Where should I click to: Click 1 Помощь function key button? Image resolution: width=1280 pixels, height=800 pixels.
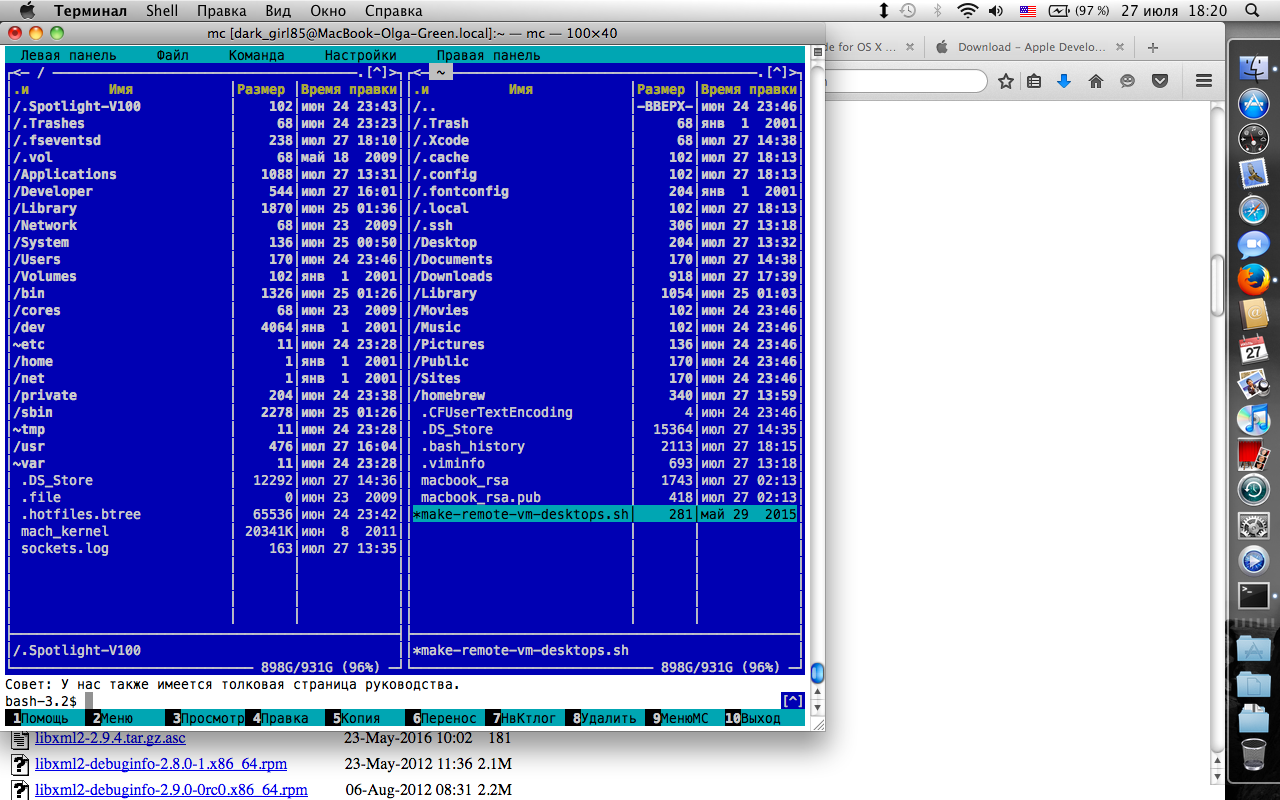pyautogui.click(x=41, y=718)
